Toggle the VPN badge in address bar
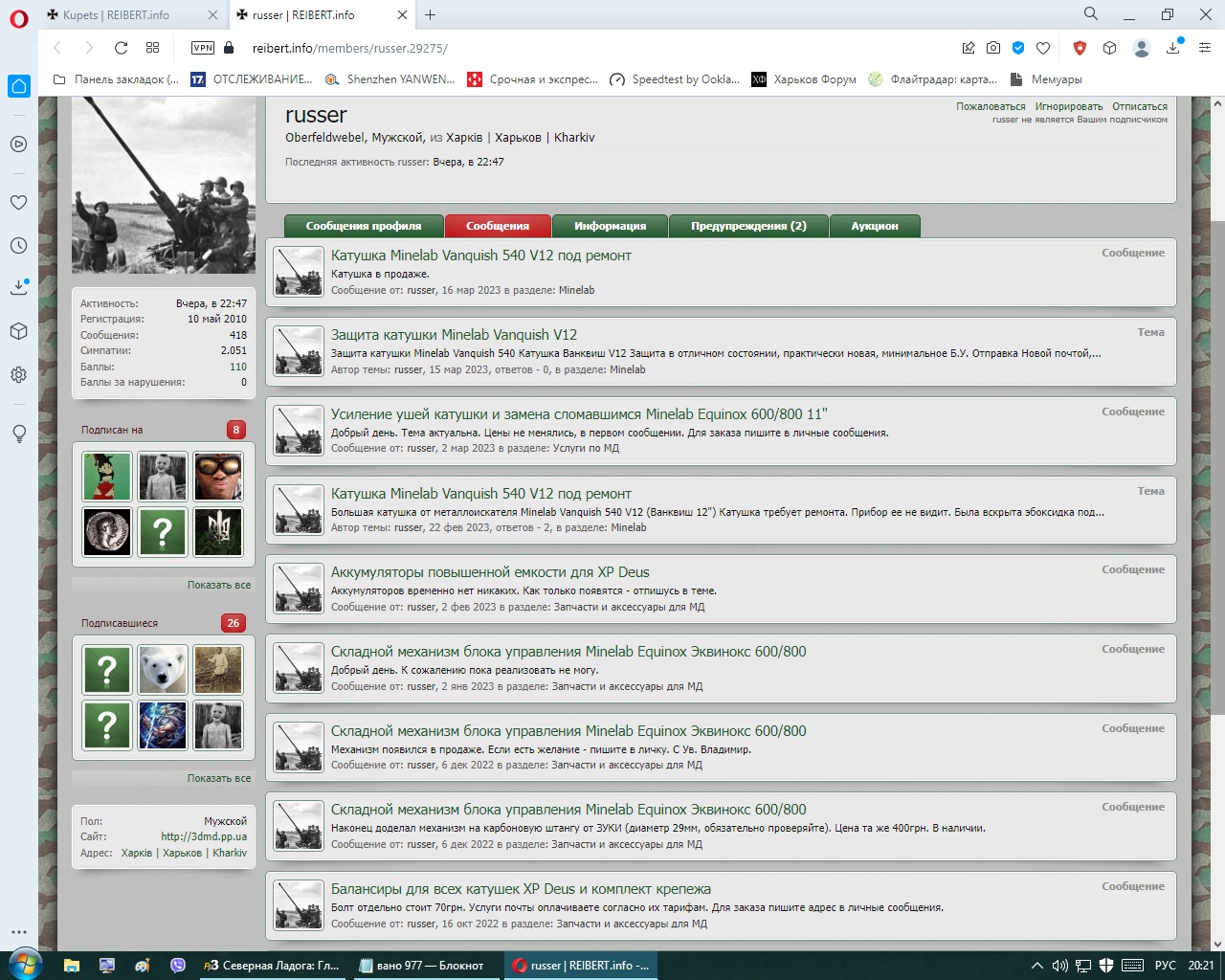This screenshot has width=1225, height=980. (x=203, y=48)
